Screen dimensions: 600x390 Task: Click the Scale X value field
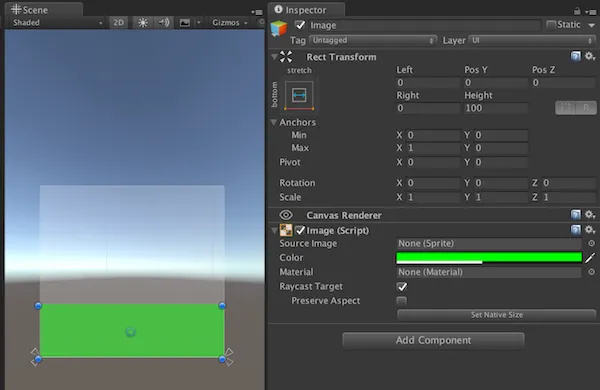point(433,197)
